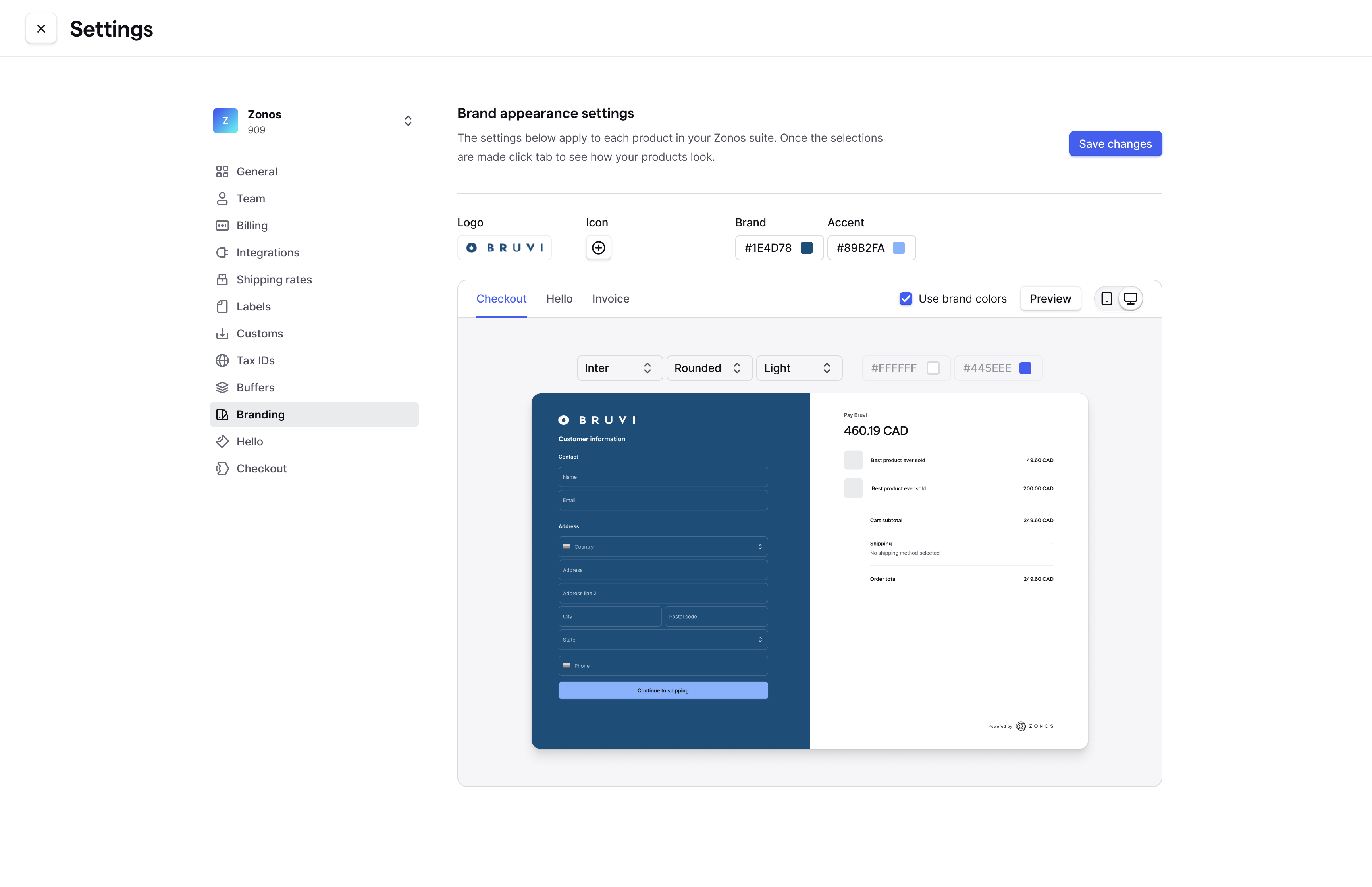Click the Accent color swatch #89B2FA
Viewport: 1372px width, 887px height.
click(x=899, y=247)
